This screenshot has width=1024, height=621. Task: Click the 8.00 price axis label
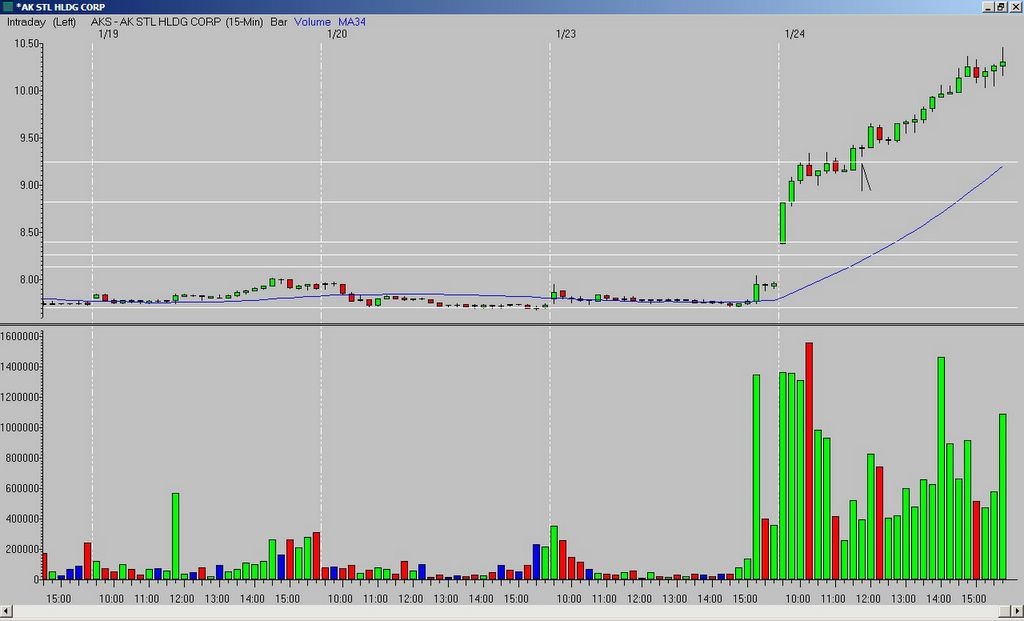29,279
